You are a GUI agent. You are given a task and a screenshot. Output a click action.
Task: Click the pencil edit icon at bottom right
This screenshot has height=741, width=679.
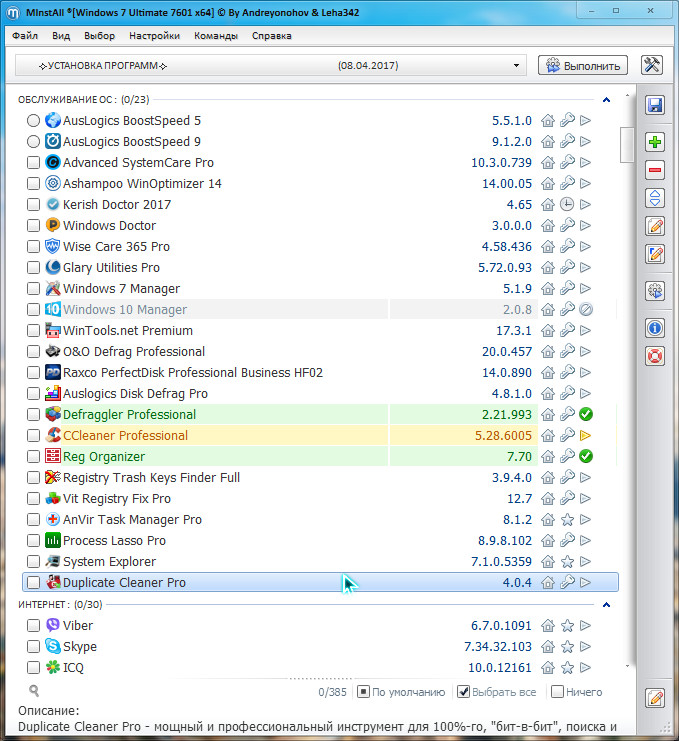(x=655, y=698)
